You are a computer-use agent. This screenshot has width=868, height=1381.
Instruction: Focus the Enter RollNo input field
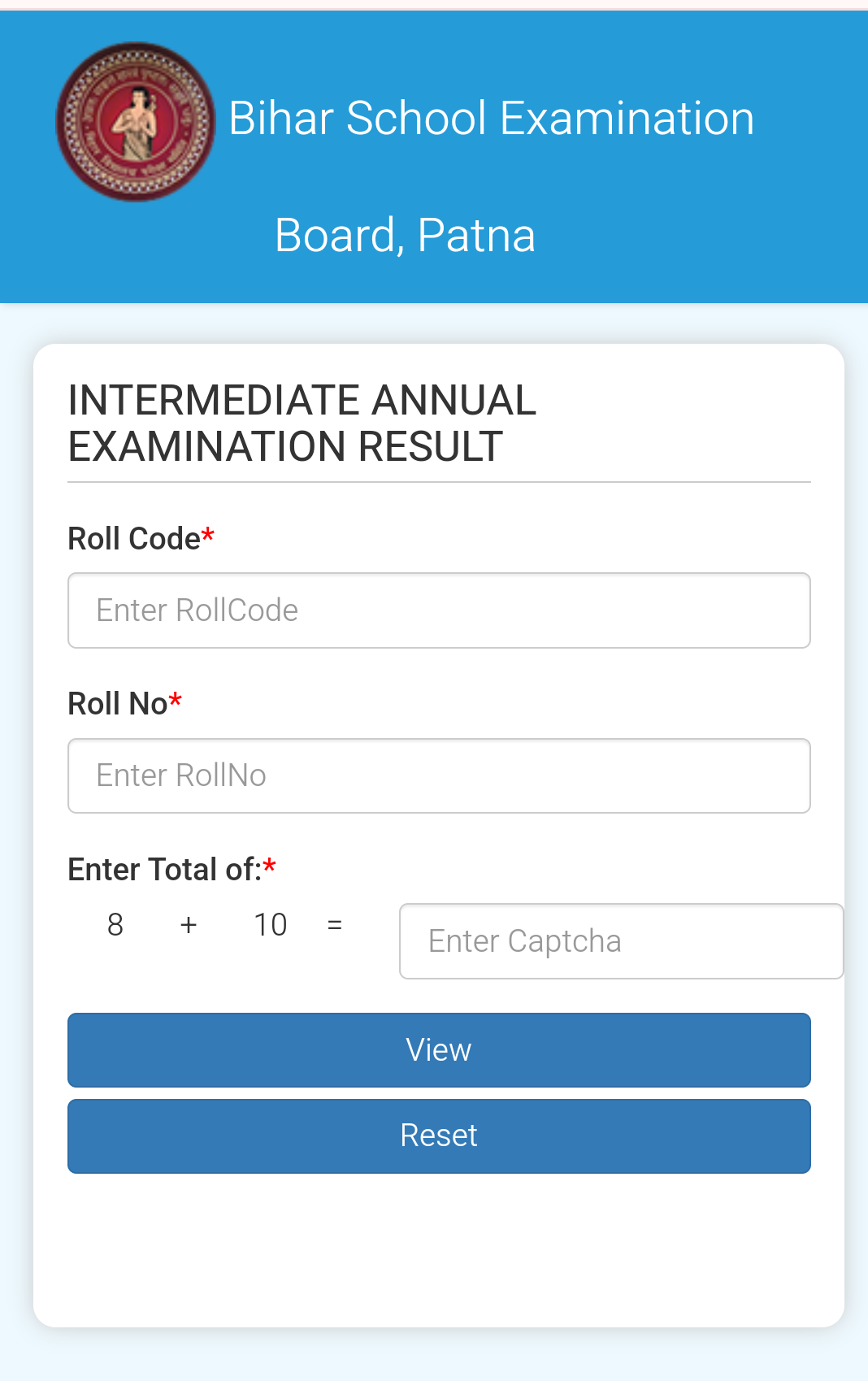439,775
